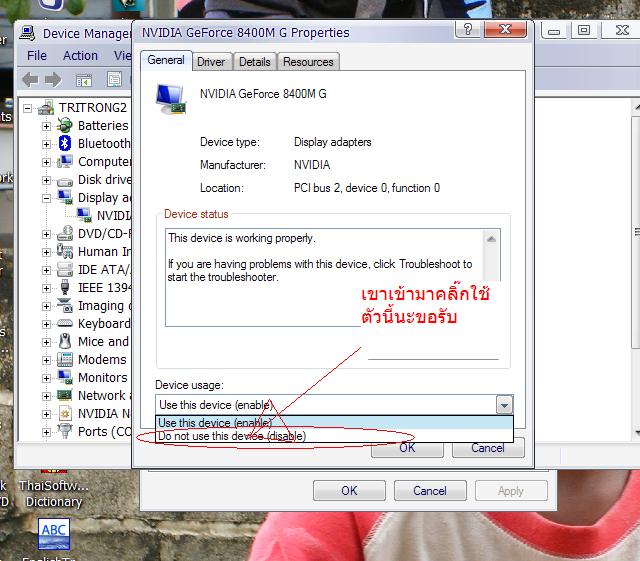Image resolution: width=640 pixels, height=561 pixels.
Task: Click the Display adapters category icon
Action: 65,197
